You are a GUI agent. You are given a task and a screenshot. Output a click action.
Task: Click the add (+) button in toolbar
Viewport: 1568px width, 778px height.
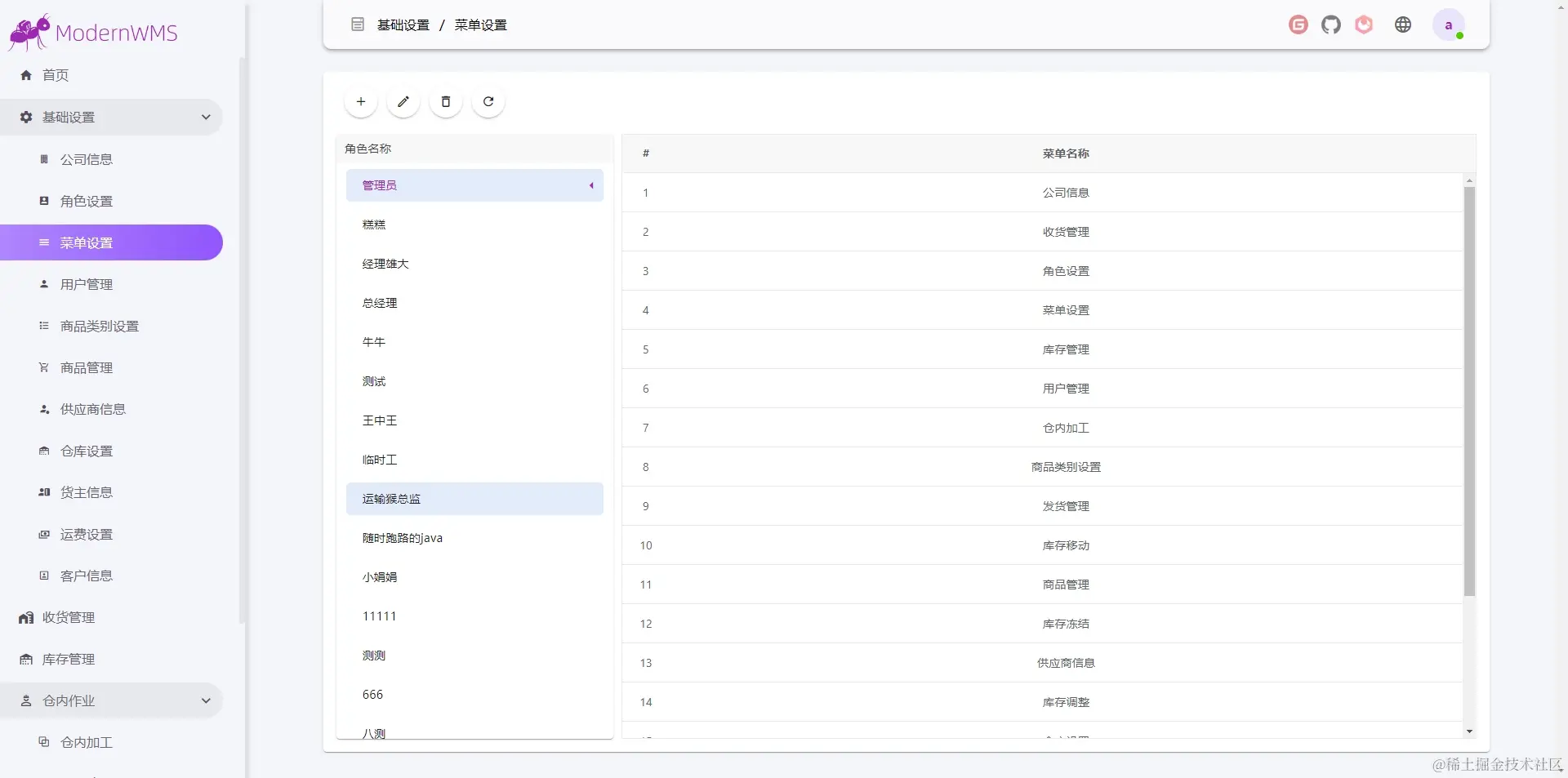[361, 102]
